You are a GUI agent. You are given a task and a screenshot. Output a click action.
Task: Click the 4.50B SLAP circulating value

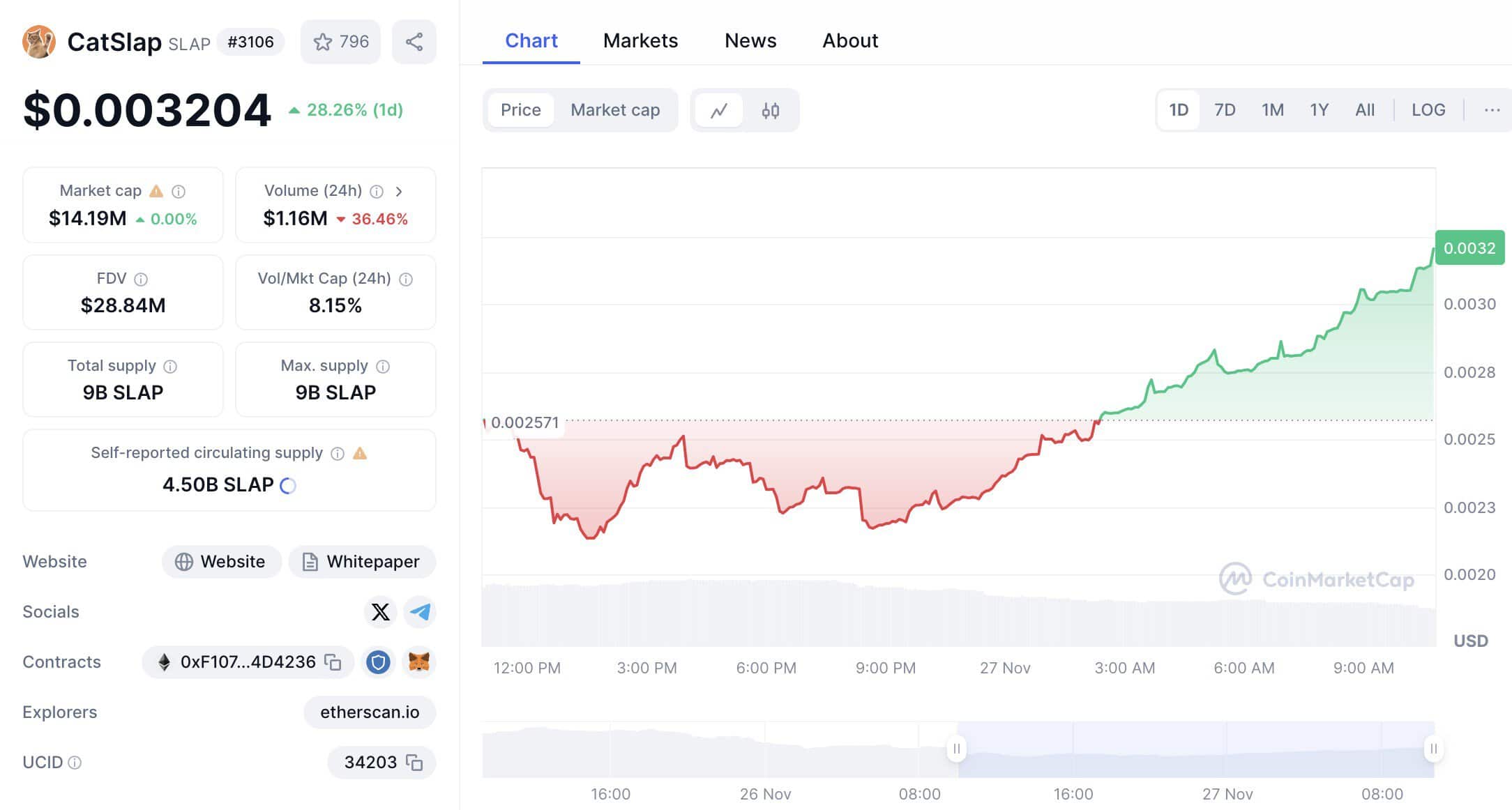[218, 484]
